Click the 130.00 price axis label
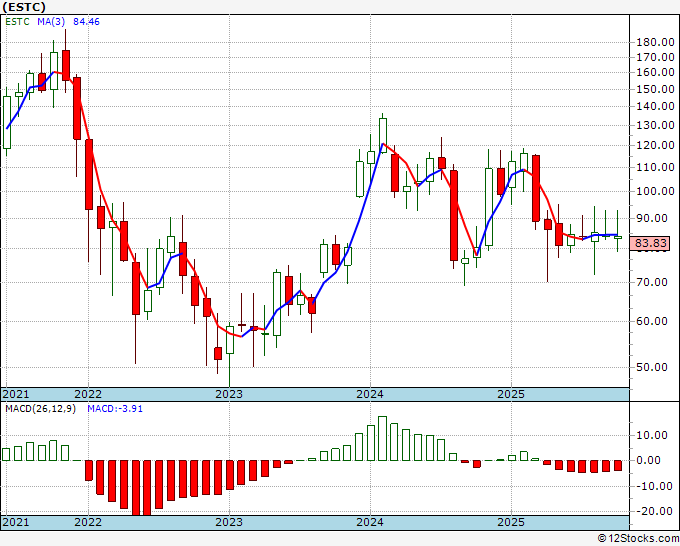 (x=655, y=125)
